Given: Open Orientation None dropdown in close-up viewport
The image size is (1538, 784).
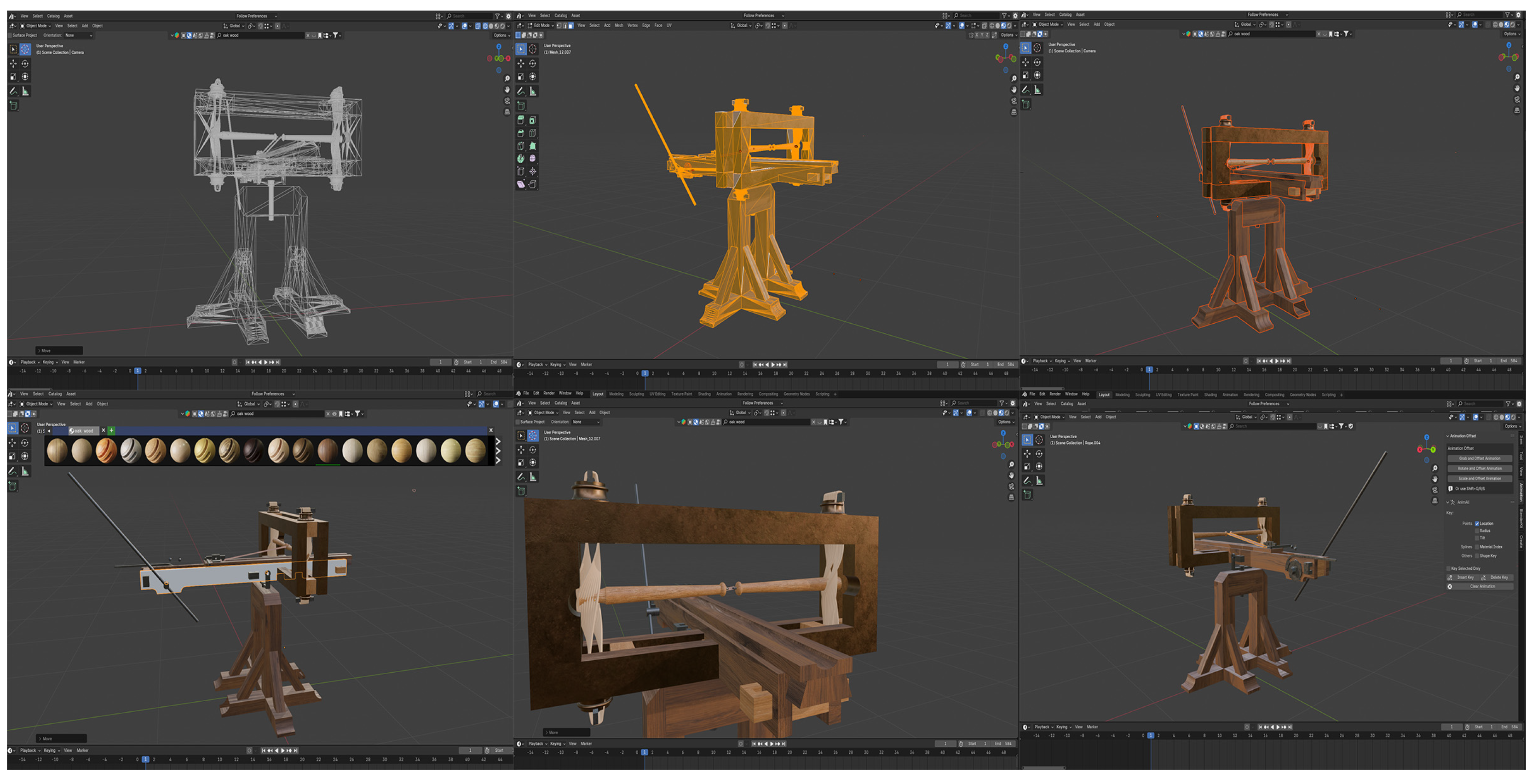Looking at the screenshot, I should [x=585, y=422].
